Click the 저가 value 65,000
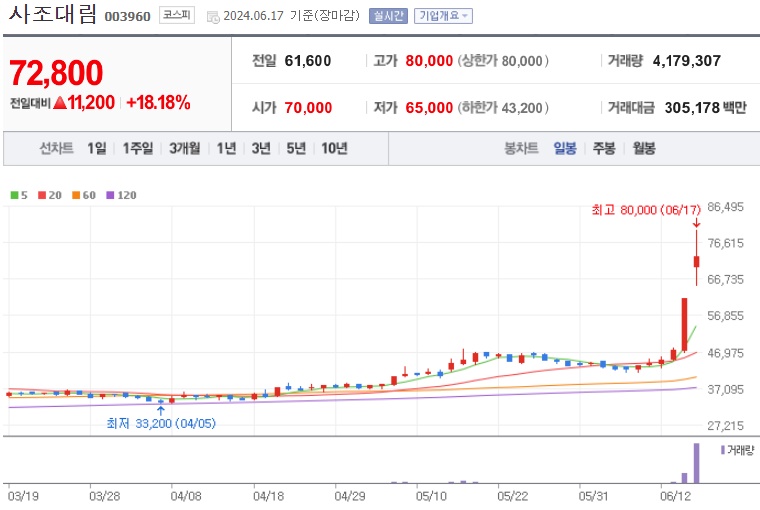This screenshot has width=760, height=510. tap(429, 107)
